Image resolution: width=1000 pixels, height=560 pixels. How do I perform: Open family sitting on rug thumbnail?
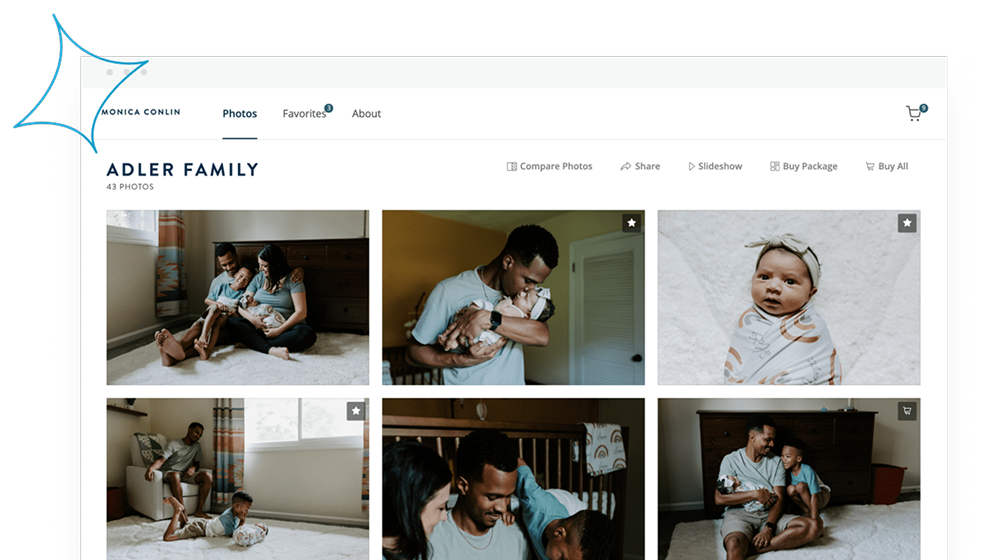tap(238, 297)
